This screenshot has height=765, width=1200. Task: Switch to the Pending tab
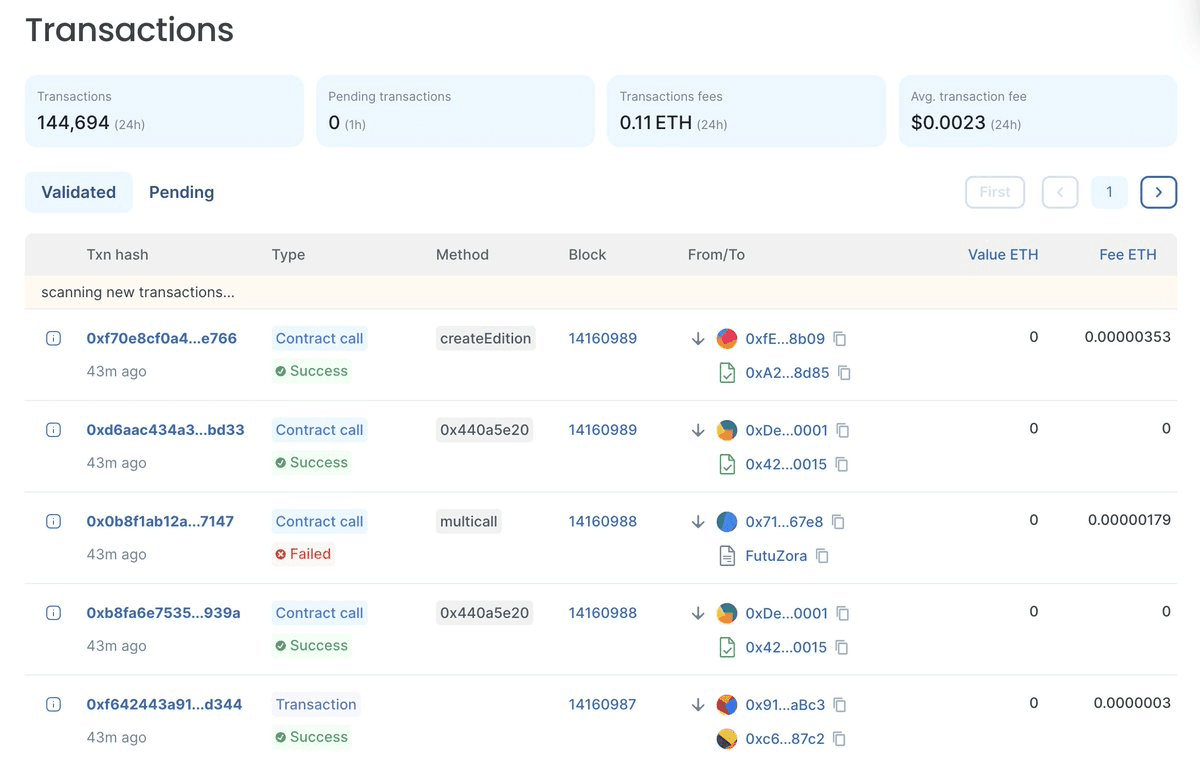point(181,192)
